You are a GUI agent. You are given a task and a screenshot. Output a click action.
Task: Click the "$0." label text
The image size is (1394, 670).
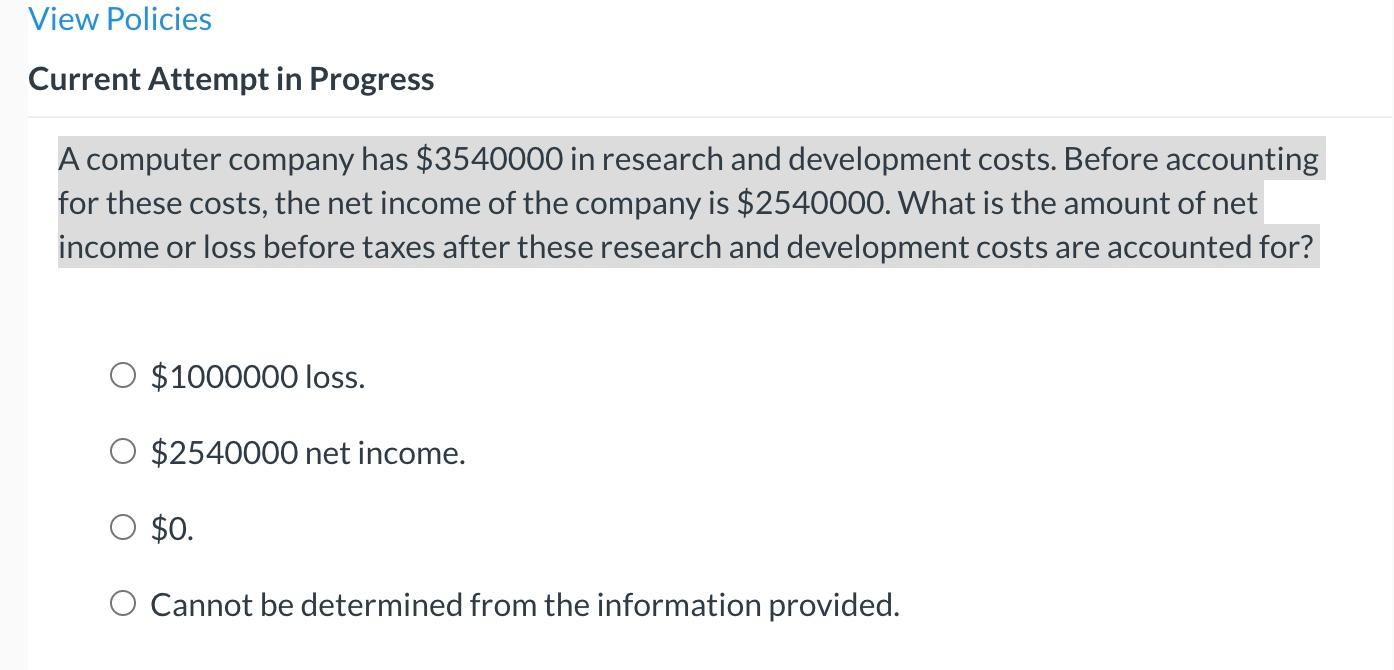tap(171, 528)
